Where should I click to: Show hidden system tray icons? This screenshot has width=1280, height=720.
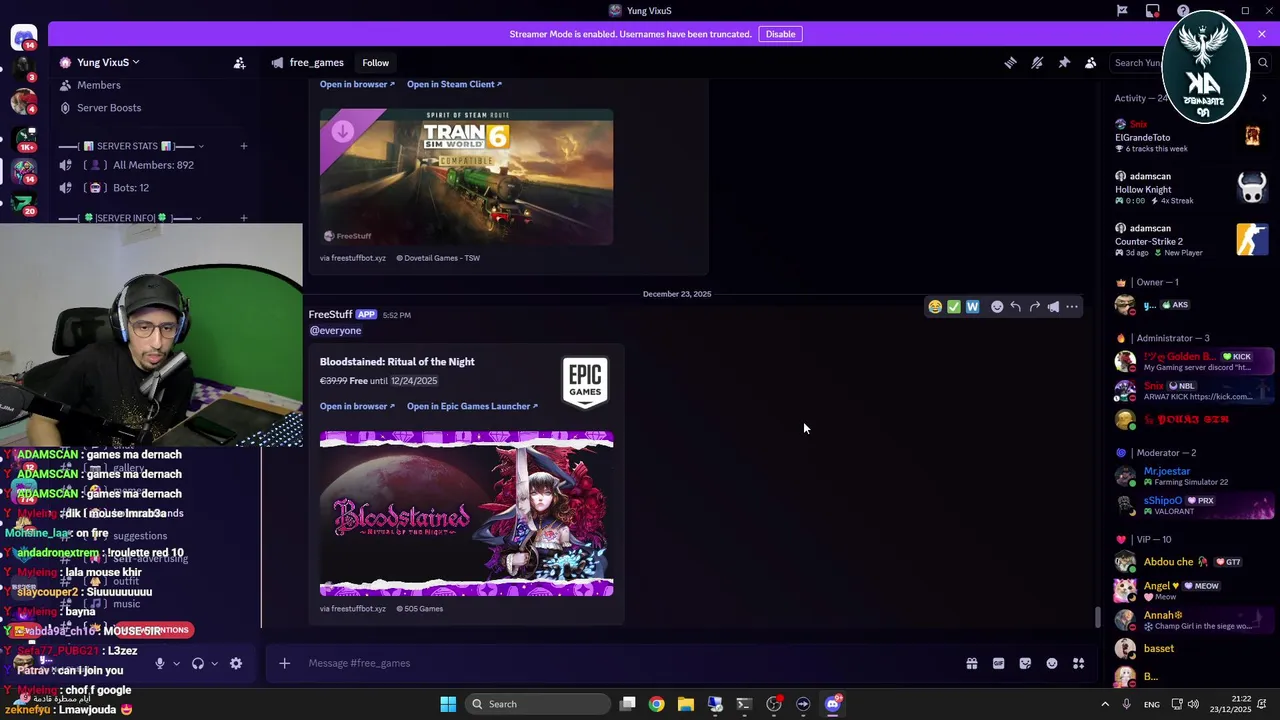1105,704
